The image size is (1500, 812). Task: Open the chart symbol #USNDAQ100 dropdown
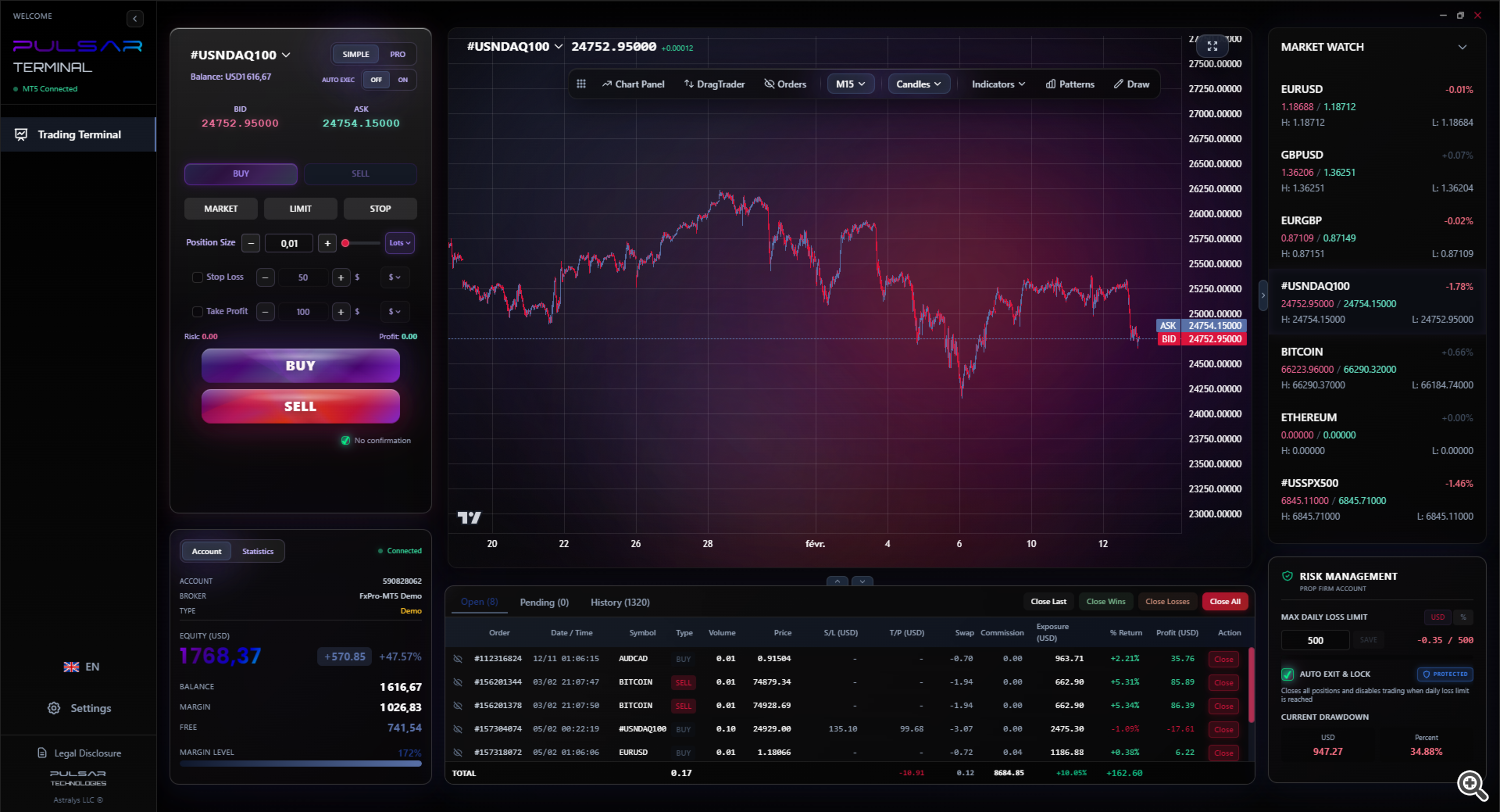coord(516,46)
